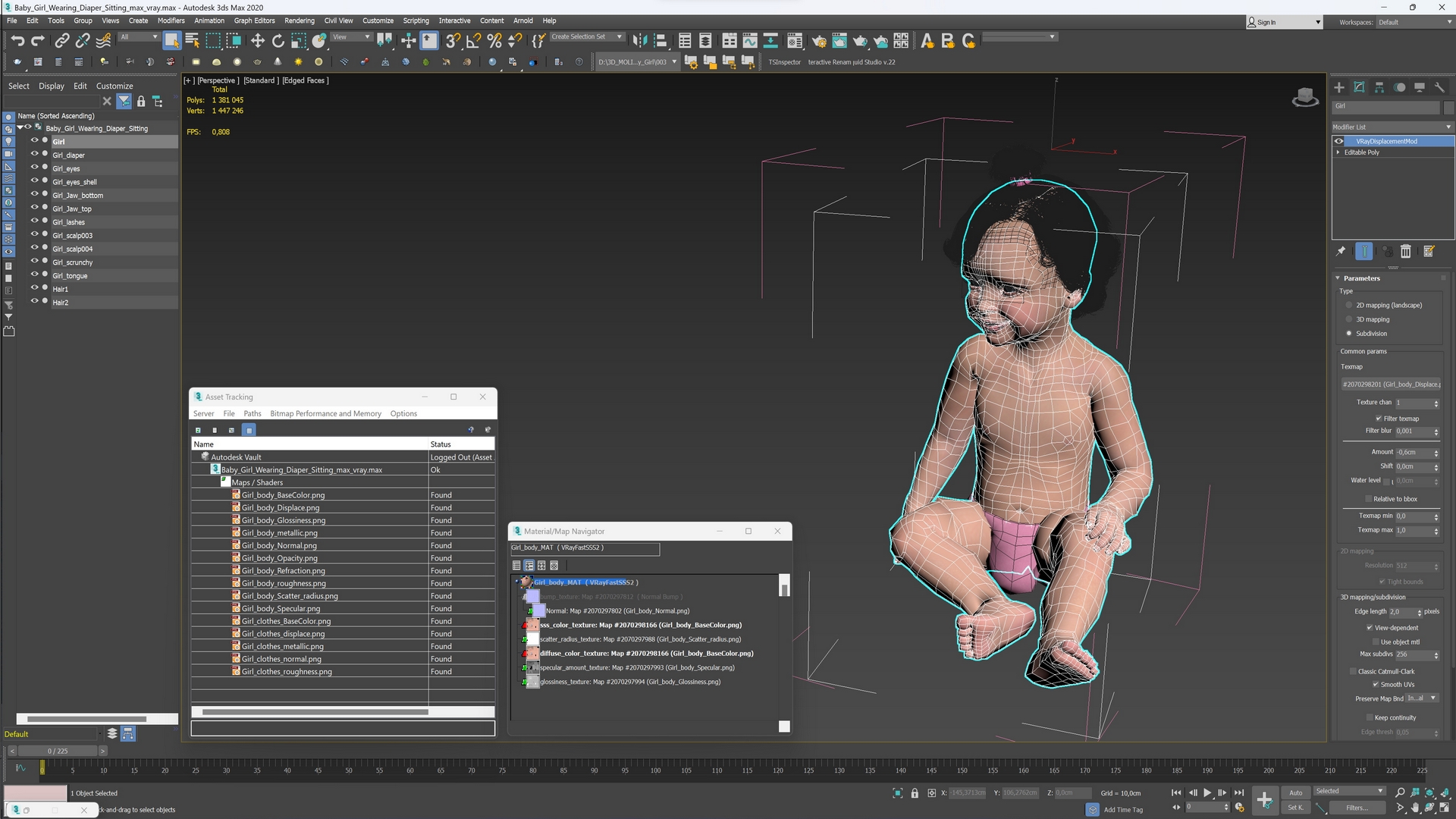Open the Graph Editors menu
The width and height of the screenshot is (1456, 819).
[254, 20]
